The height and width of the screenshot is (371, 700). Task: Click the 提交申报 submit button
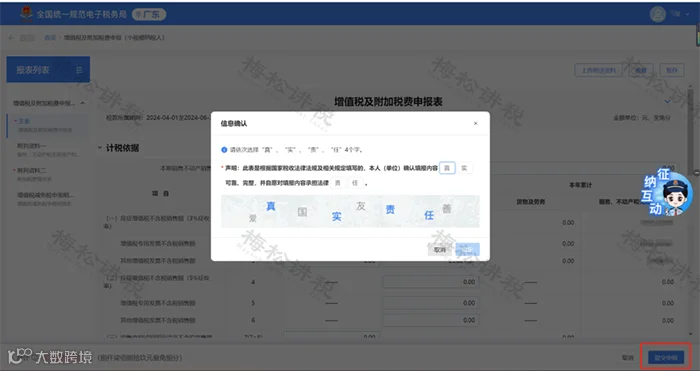point(666,357)
